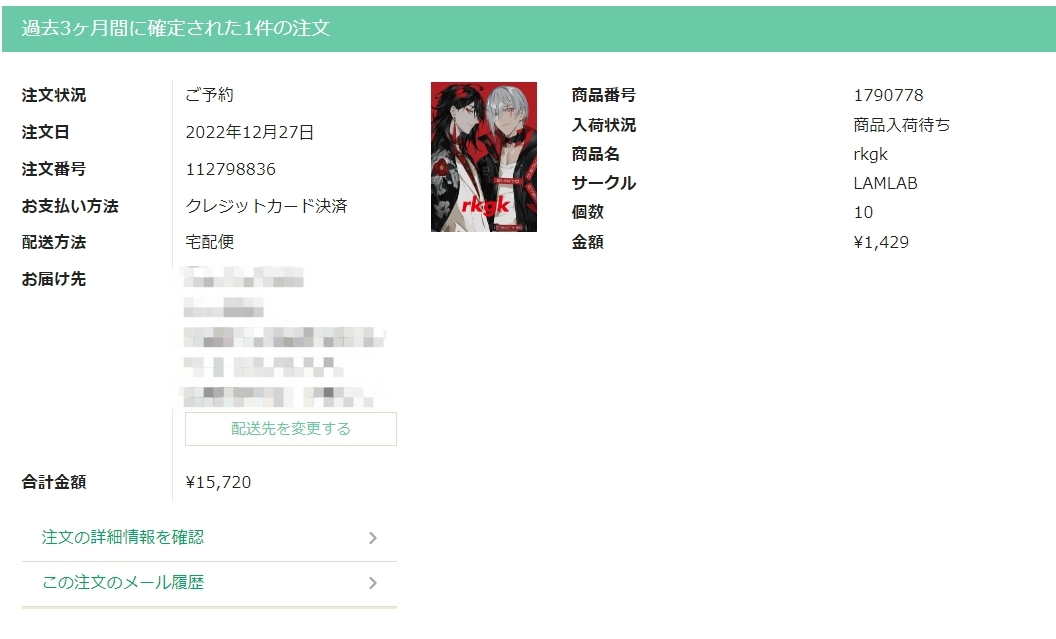Click the item price ¥1,429
1056x639 pixels.
[881, 242]
